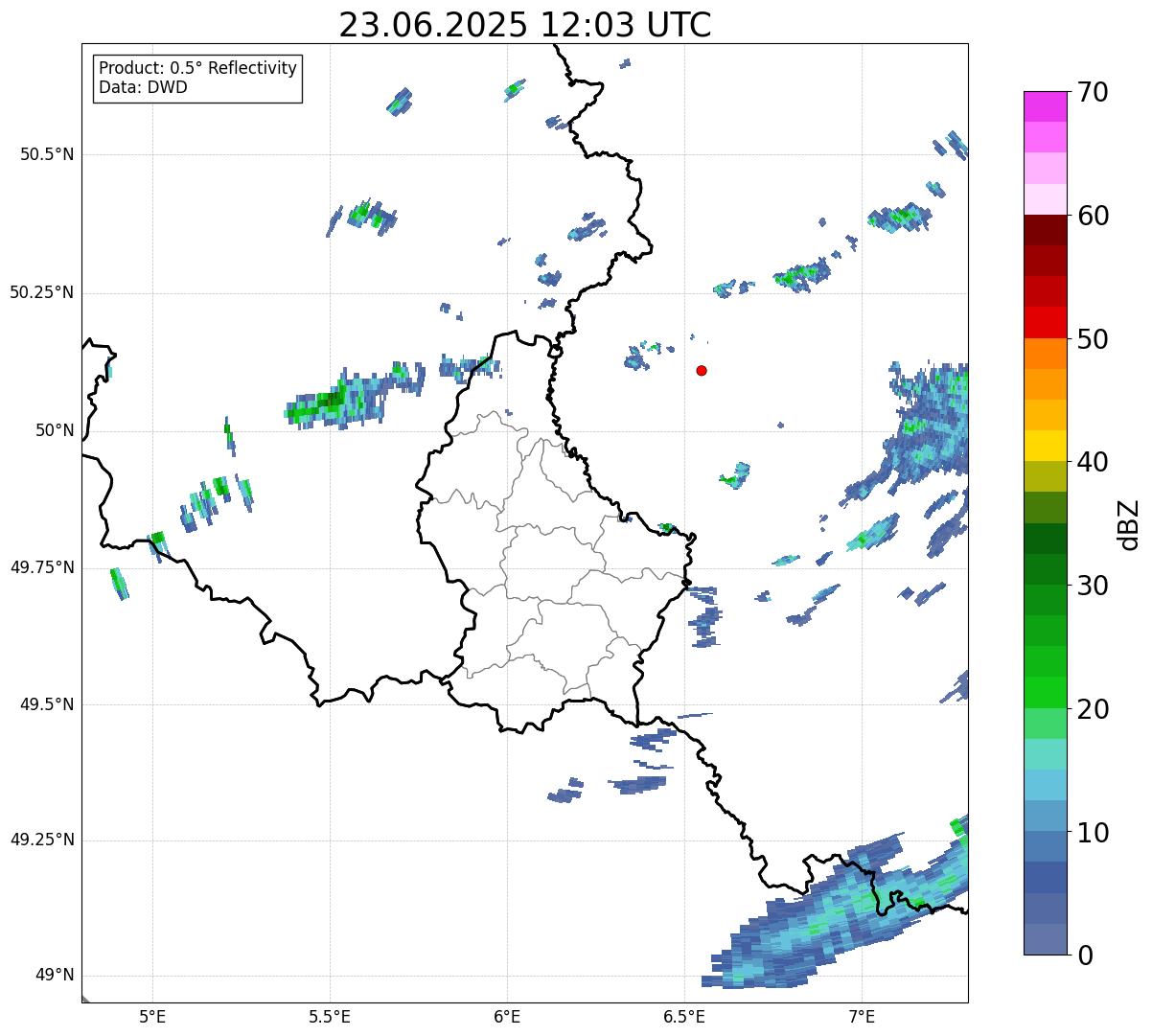Image resolution: width=1152 pixels, height=1036 pixels.
Task: Click the 49.5°N latitude label
Action: coord(46,704)
